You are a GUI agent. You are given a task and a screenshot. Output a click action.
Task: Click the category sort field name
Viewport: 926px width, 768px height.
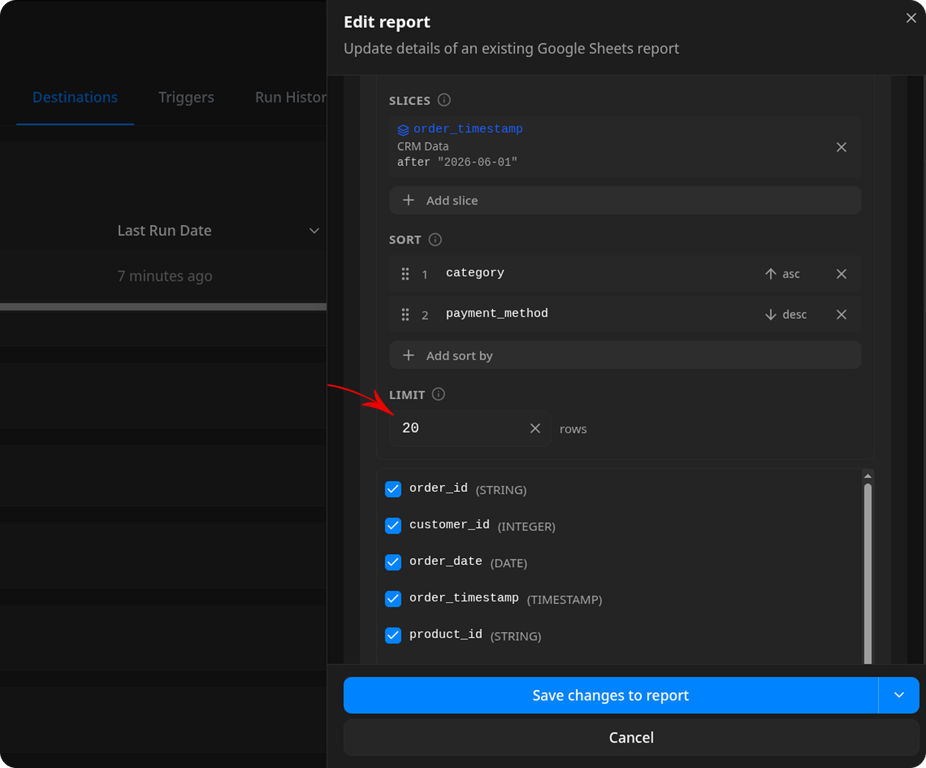(475, 273)
